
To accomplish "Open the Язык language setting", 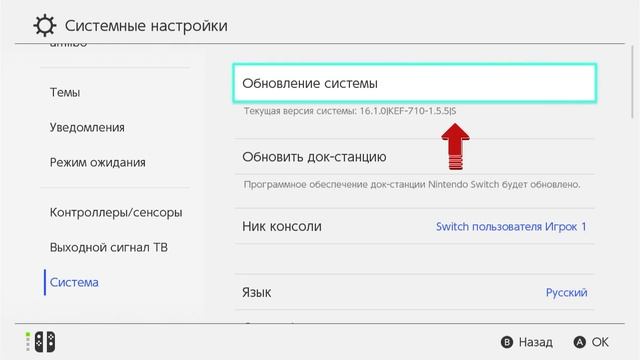I will 415,292.
